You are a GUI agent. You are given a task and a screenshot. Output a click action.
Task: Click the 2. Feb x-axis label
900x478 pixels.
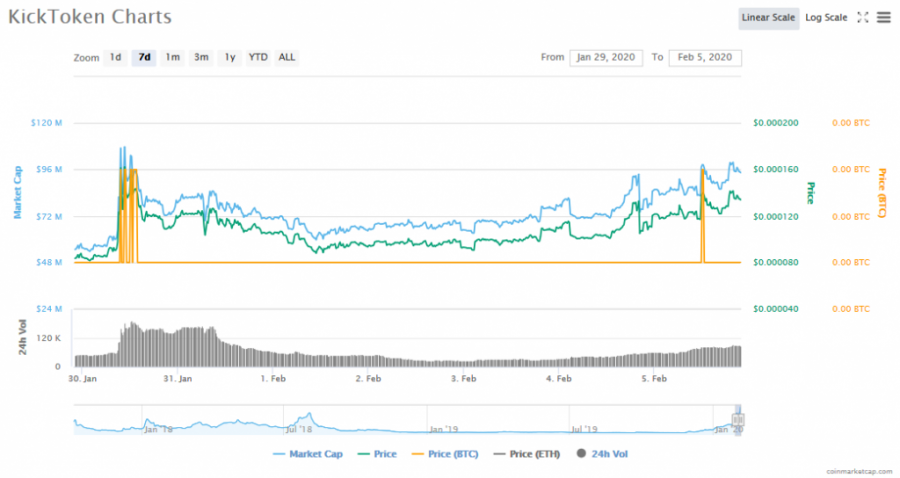coord(368,379)
